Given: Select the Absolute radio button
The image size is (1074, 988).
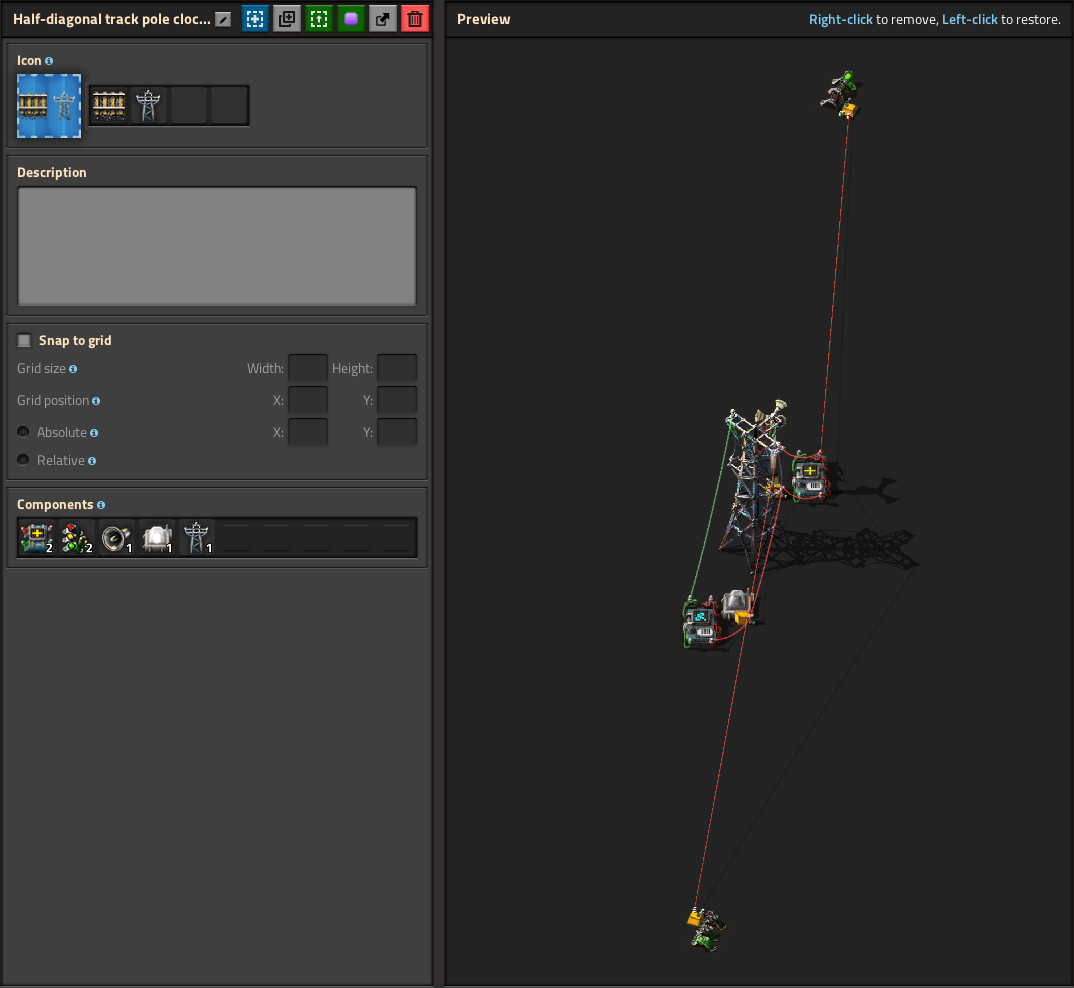Looking at the screenshot, I should click(x=23, y=432).
